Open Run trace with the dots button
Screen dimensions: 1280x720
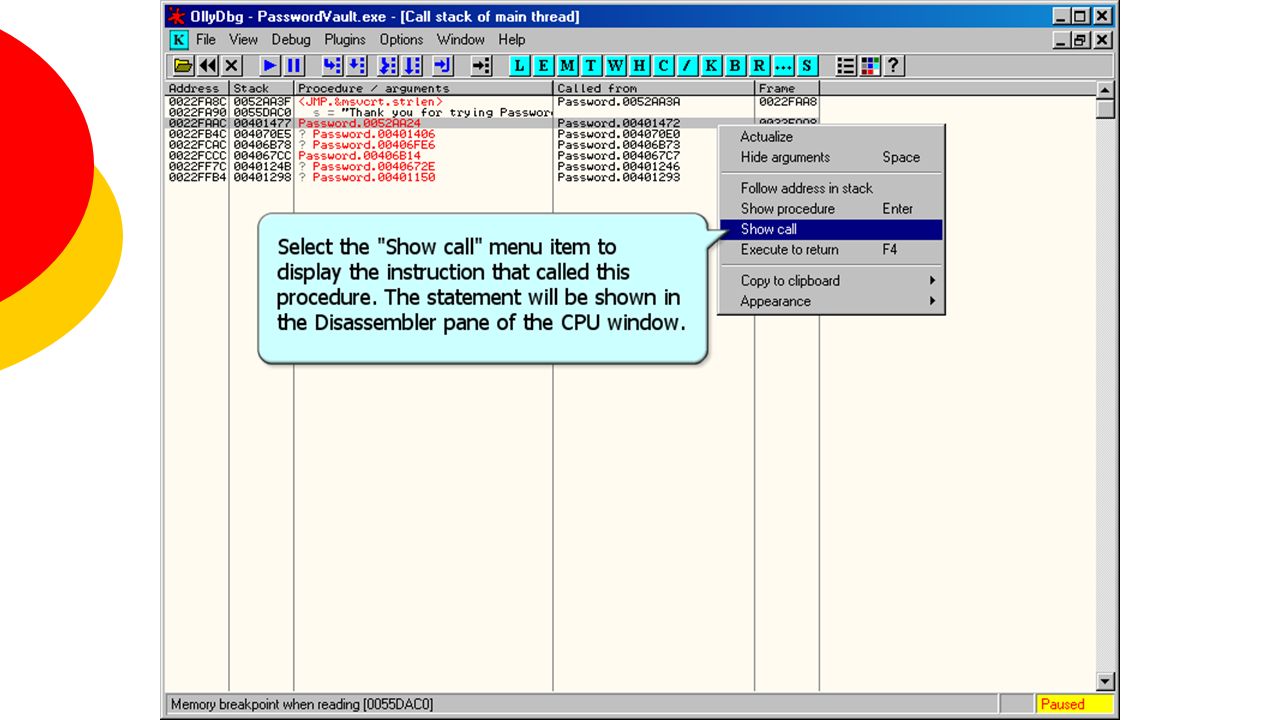point(783,66)
